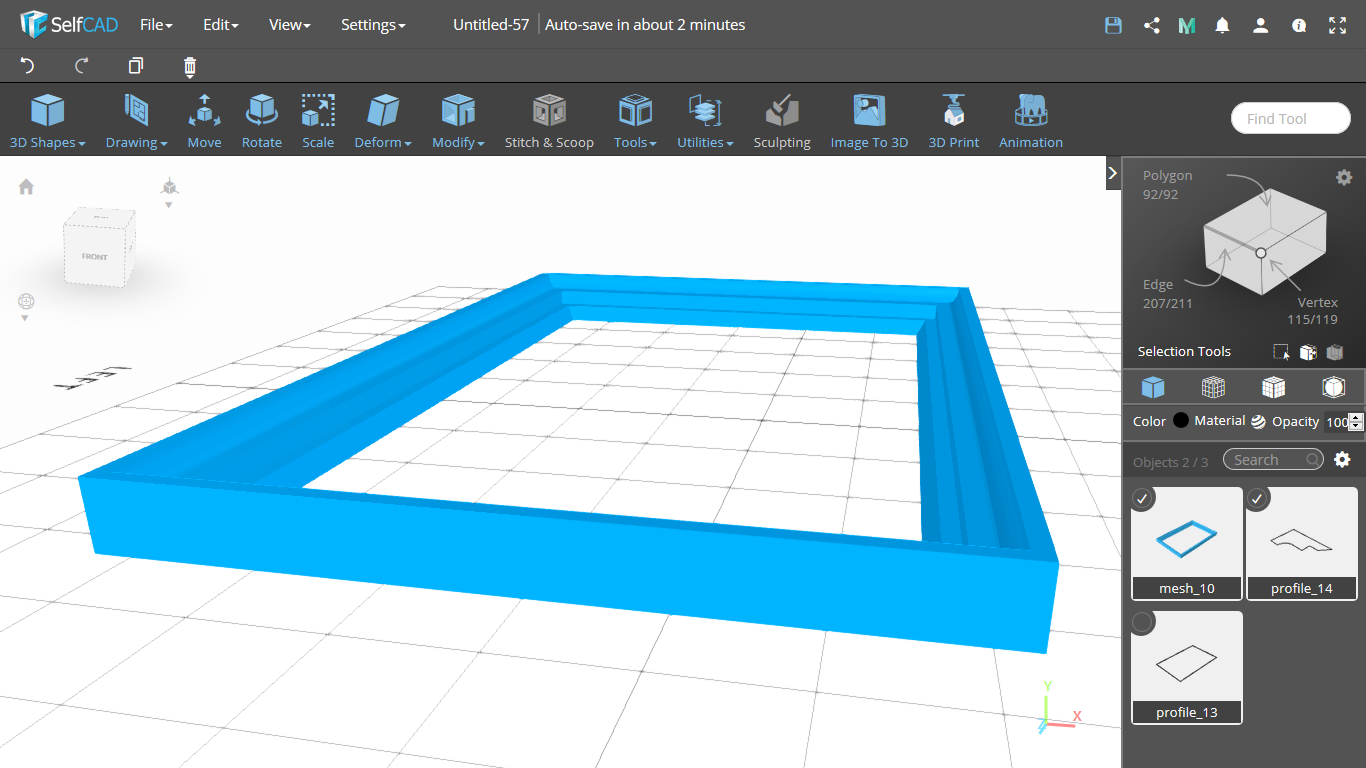Open the Animation tool
This screenshot has width=1366, height=768.
coord(1031,121)
